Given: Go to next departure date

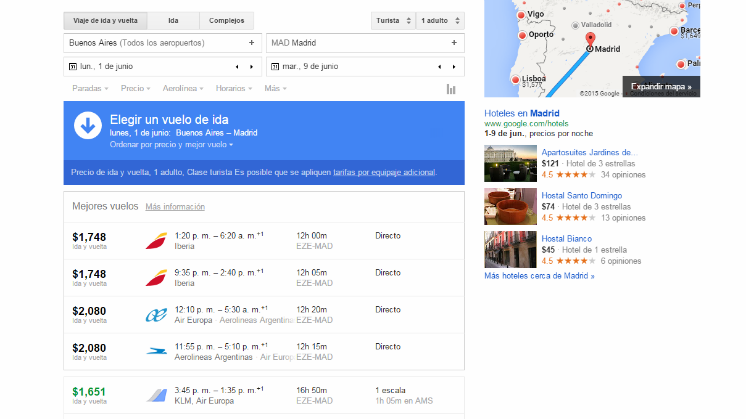Looking at the screenshot, I should (x=252, y=67).
